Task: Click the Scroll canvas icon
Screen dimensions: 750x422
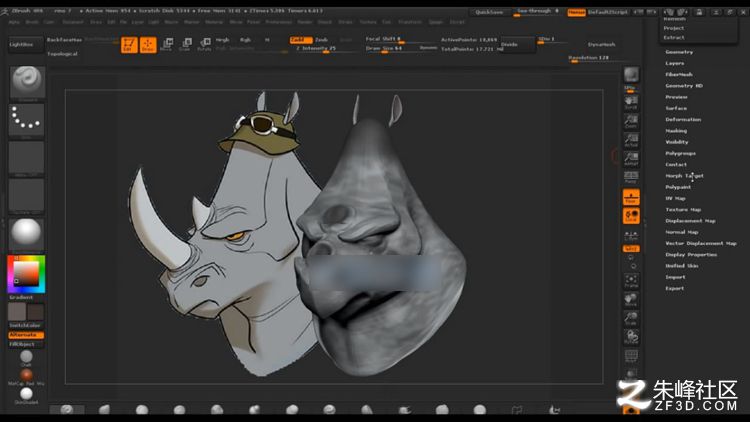Action: [631, 102]
